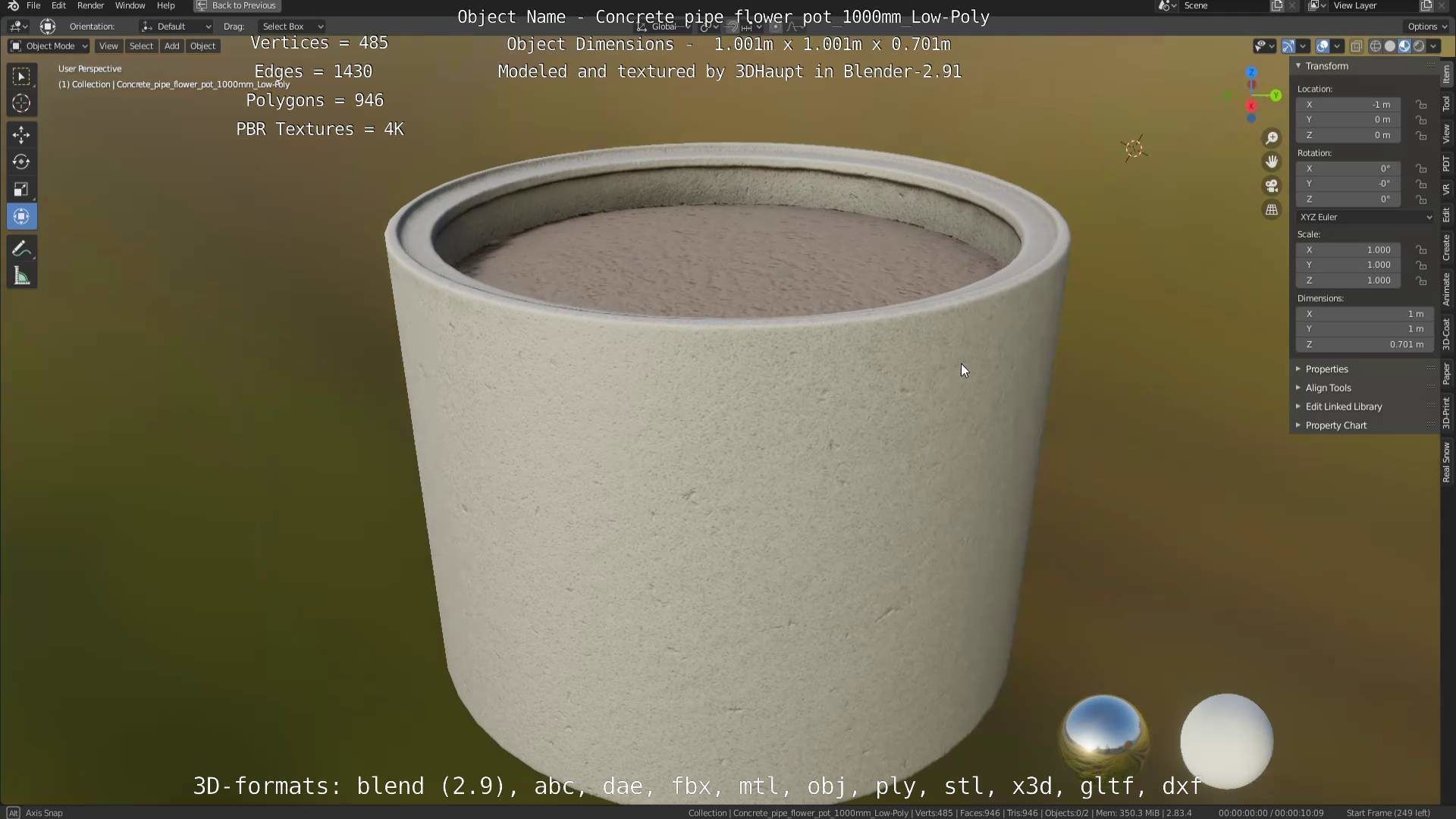Lock Scale Z with its padlock
This screenshot has height=819, width=1456.
(x=1421, y=281)
